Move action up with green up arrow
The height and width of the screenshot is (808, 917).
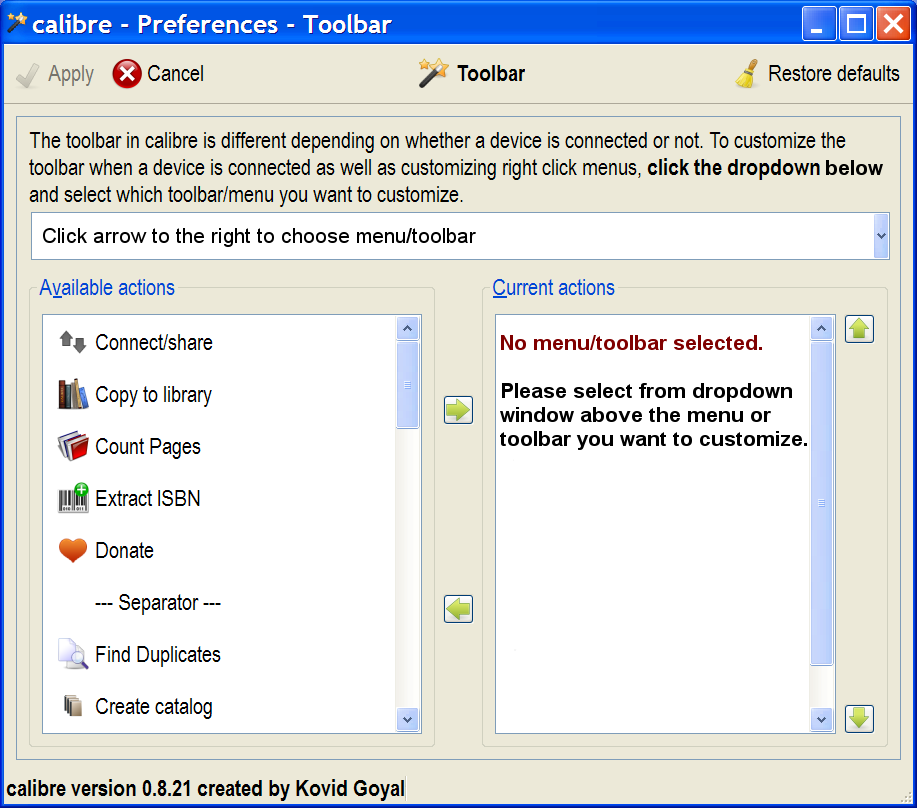click(859, 329)
